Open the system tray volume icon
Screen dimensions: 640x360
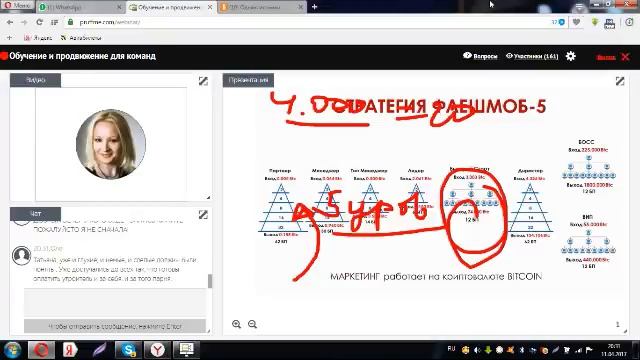pyautogui.click(x=477, y=350)
